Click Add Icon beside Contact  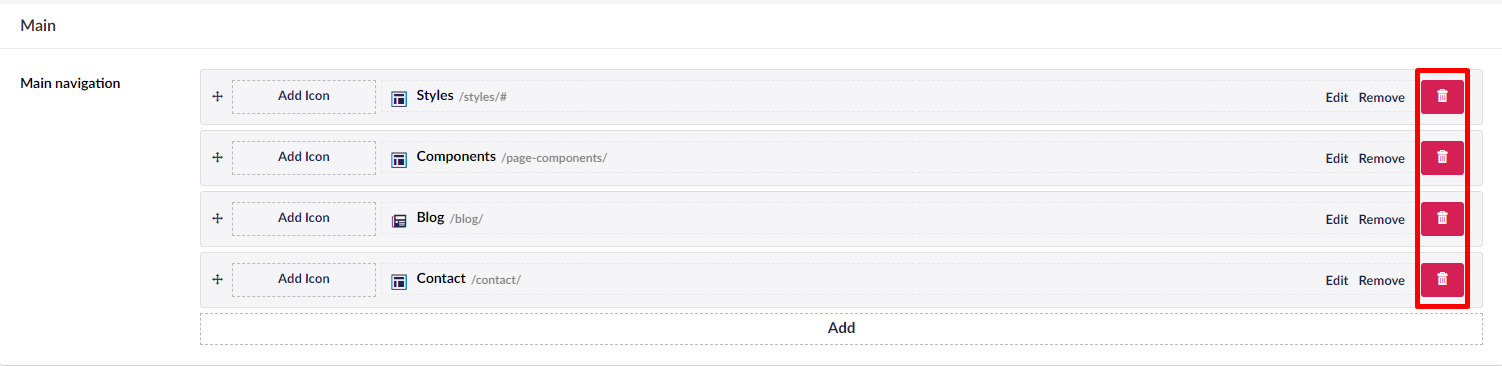click(304, 280)
